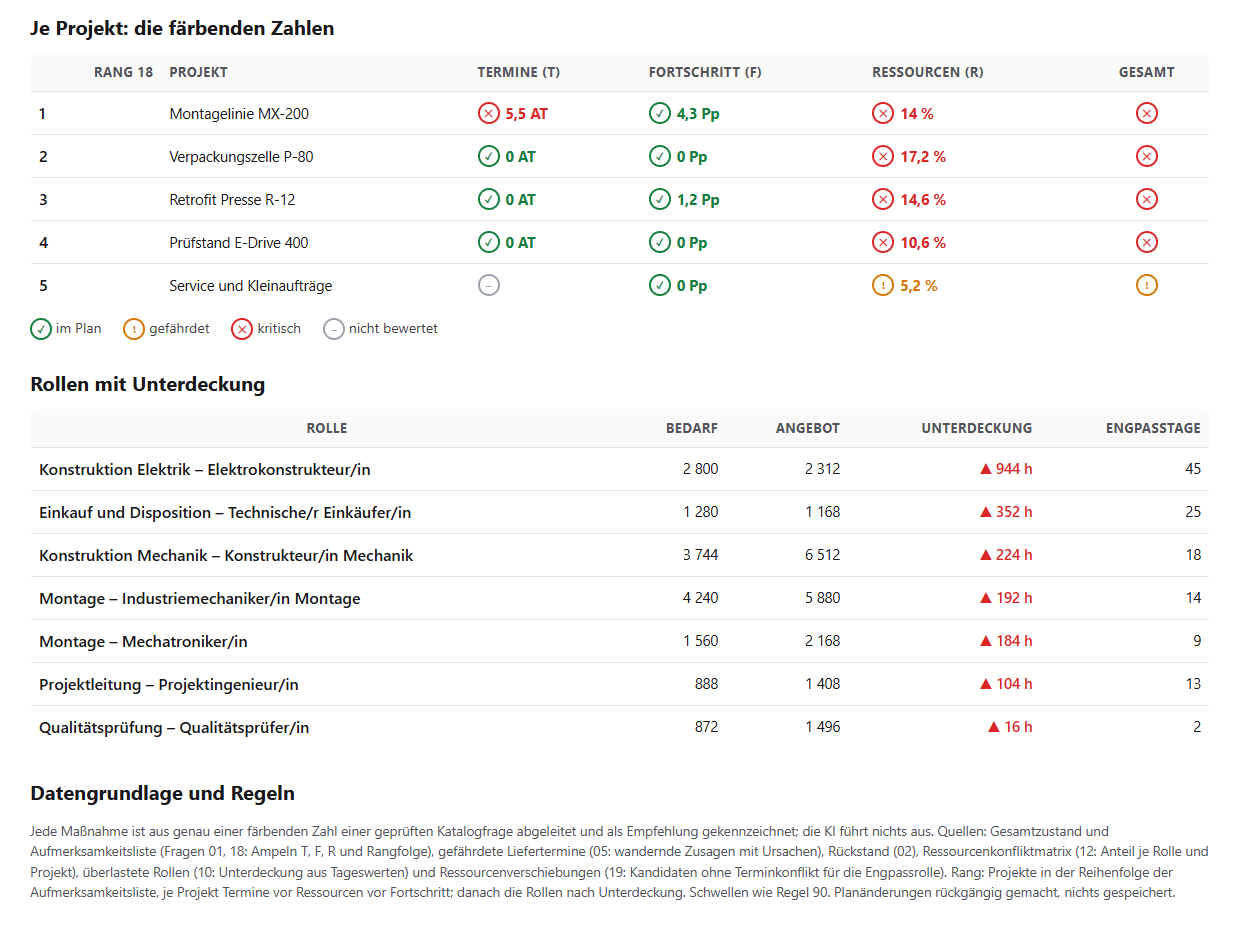Click the green check icon beside 1,2 Pp
The image size is (1240, 950).
tap(660, 199)
